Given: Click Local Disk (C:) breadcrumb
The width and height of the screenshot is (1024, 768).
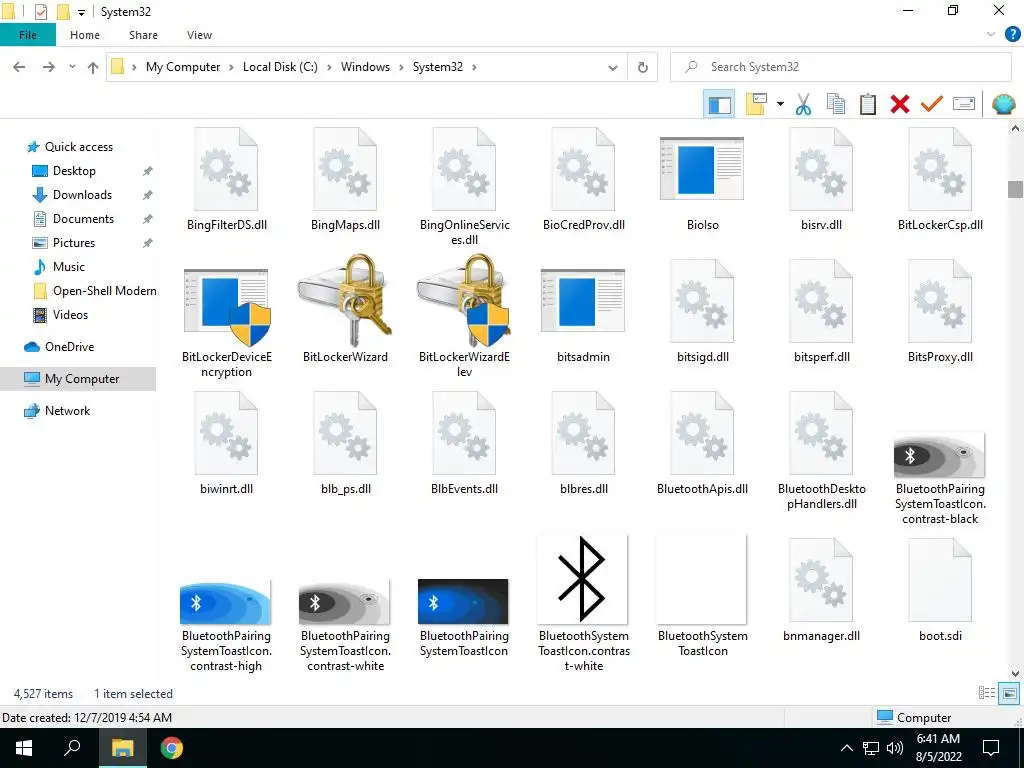Looking at the screenshot, I should [280, 67].
